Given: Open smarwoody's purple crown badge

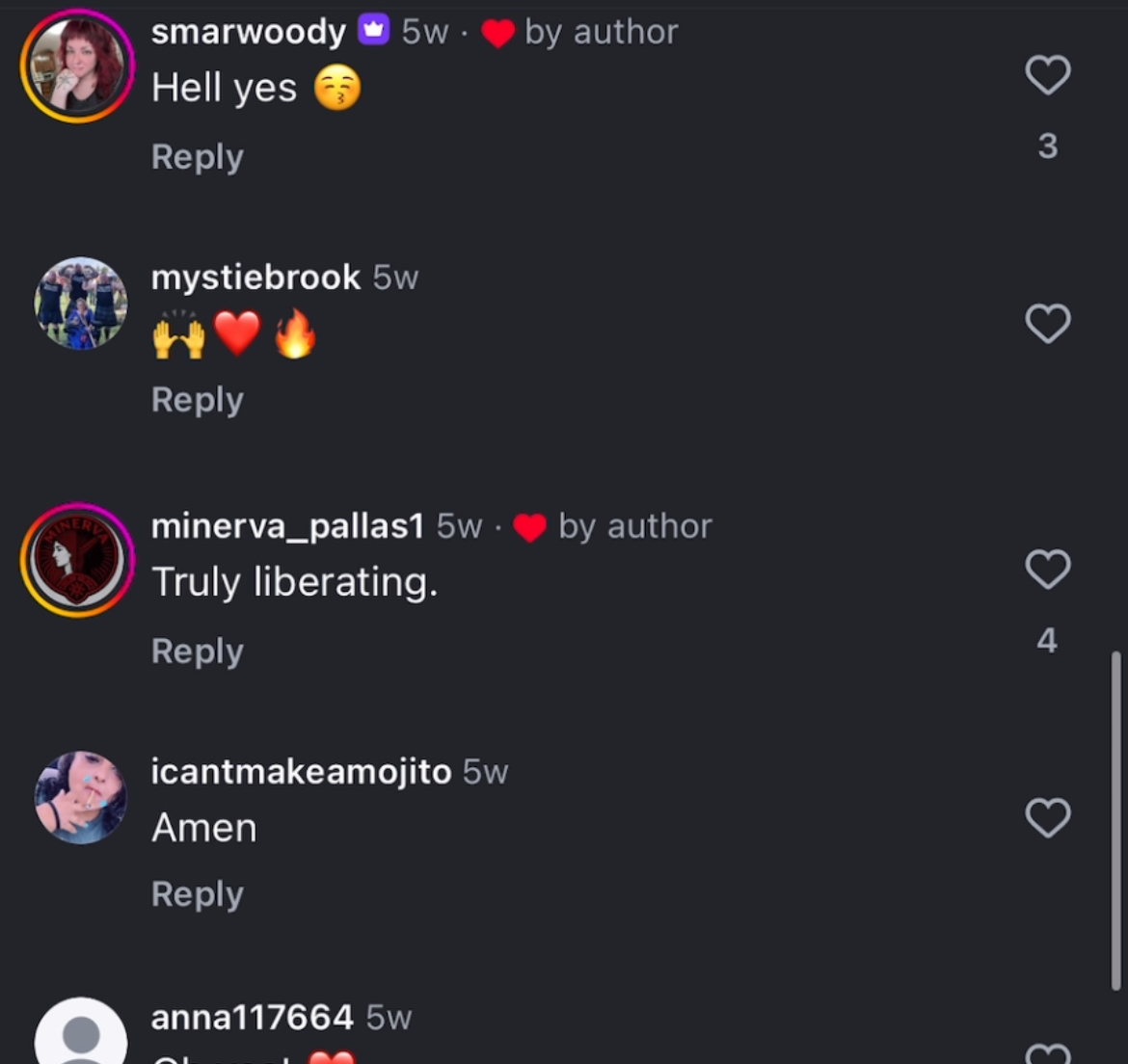Looking at the screenshot, I should tap(374, 30).
